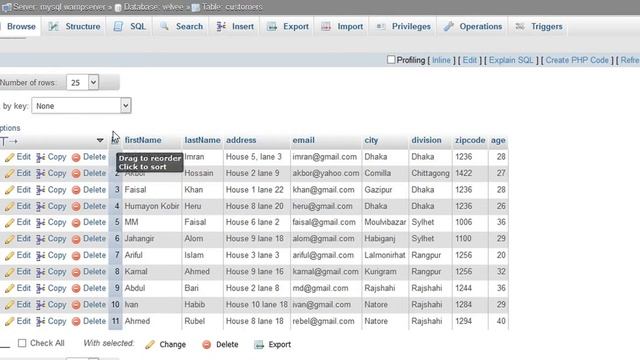
Task: Click Copy text in the Abdul row
Action: (57, 288)
